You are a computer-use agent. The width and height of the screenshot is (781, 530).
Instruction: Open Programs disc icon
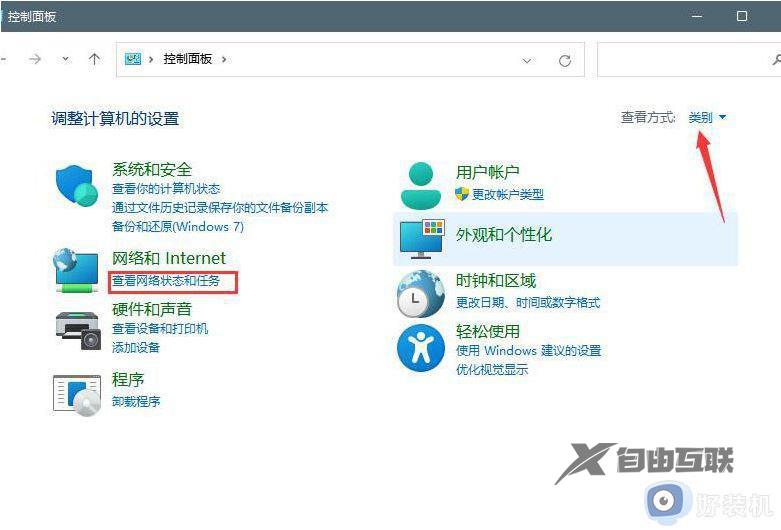pos(77,395)
